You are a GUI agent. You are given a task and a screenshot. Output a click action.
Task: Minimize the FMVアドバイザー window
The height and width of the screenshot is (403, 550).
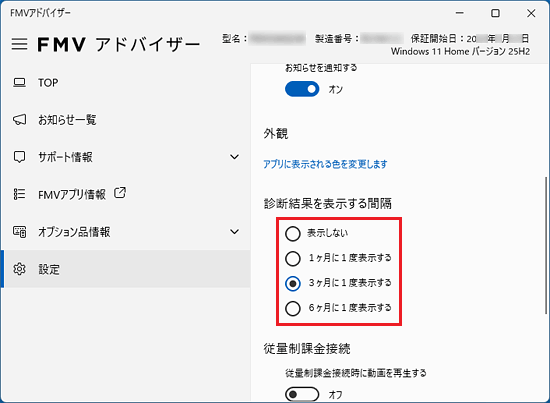pyautogui.click(x=460, y=13)
